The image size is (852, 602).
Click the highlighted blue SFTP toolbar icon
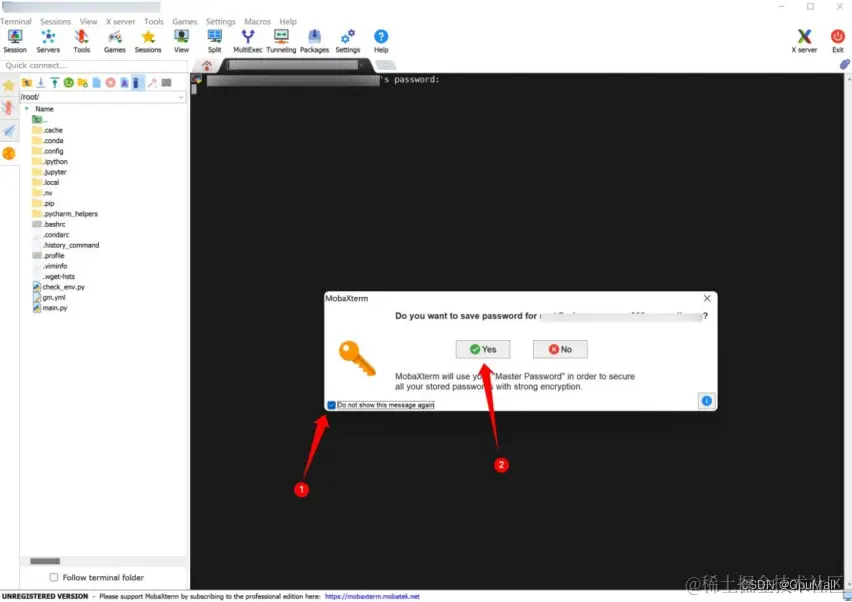point(137,83)
